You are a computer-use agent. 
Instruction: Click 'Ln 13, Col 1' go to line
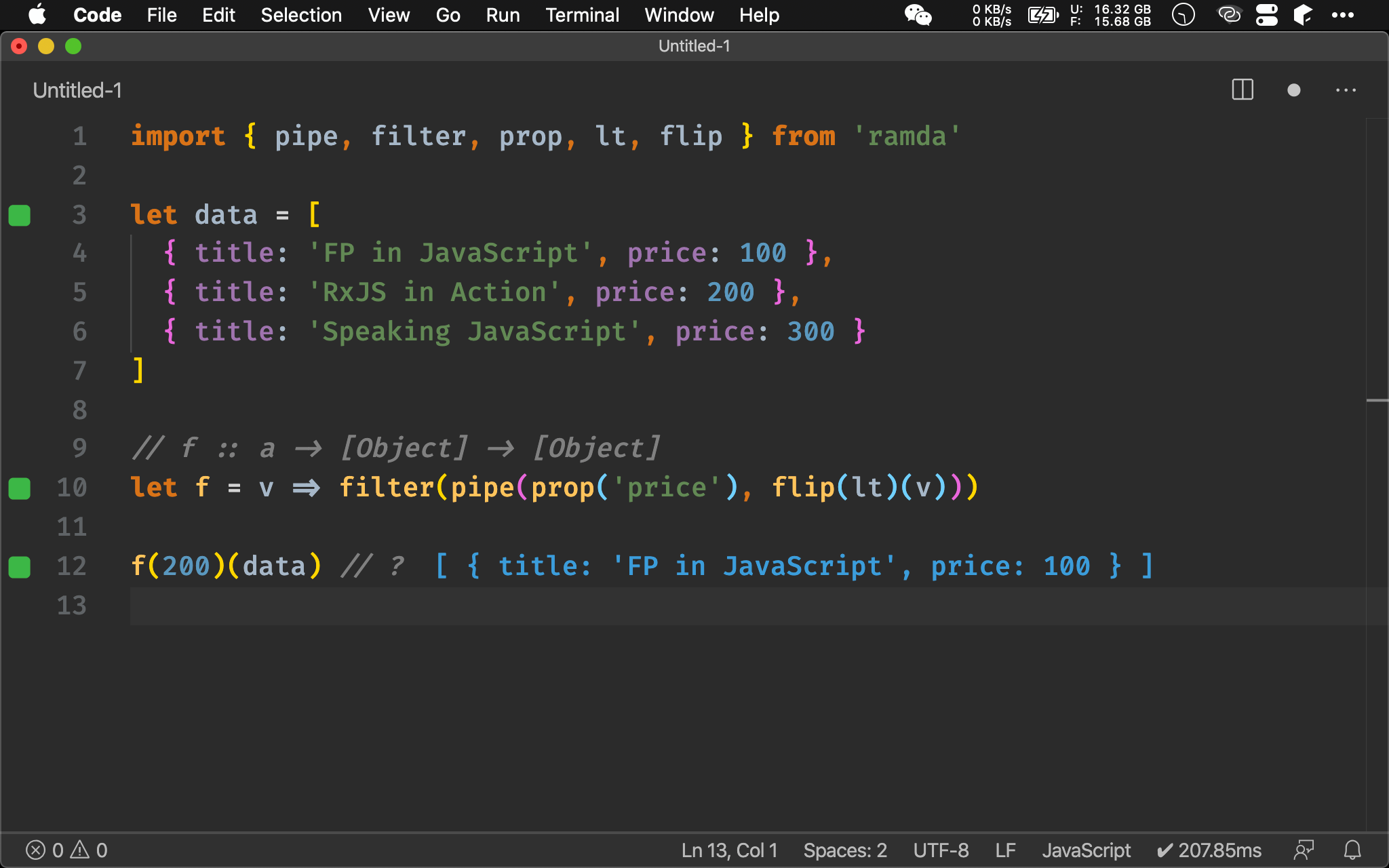(x=730, y=850)
